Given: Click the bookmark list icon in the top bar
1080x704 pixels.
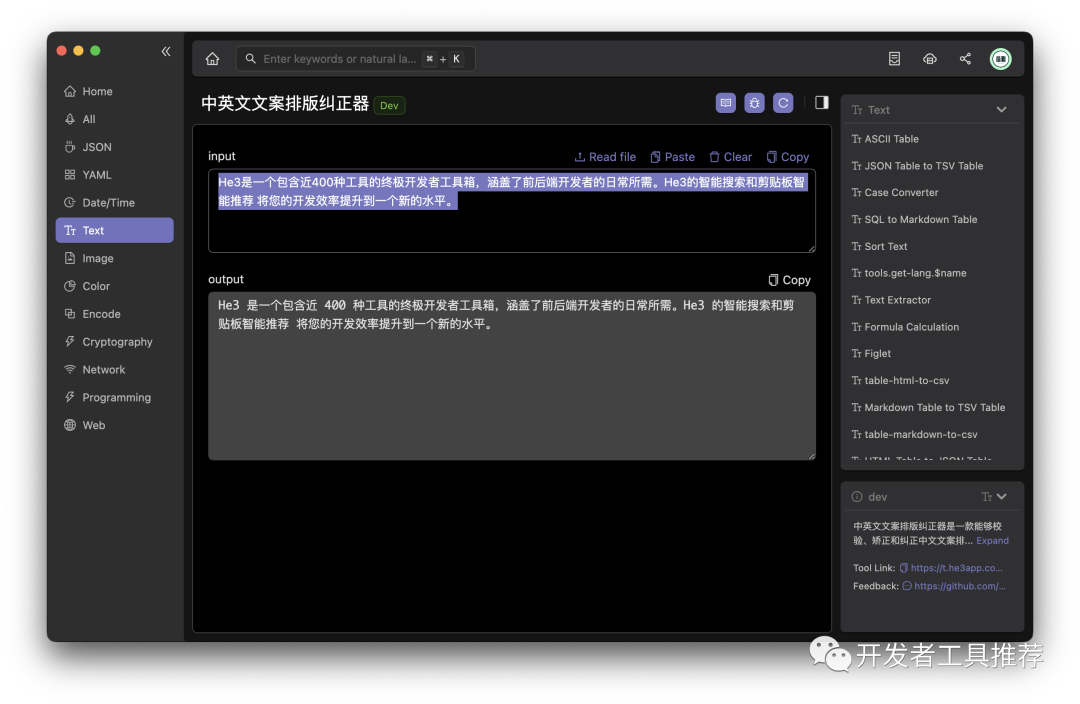Looking at the screenshot, I should click(x=894, y=59).
